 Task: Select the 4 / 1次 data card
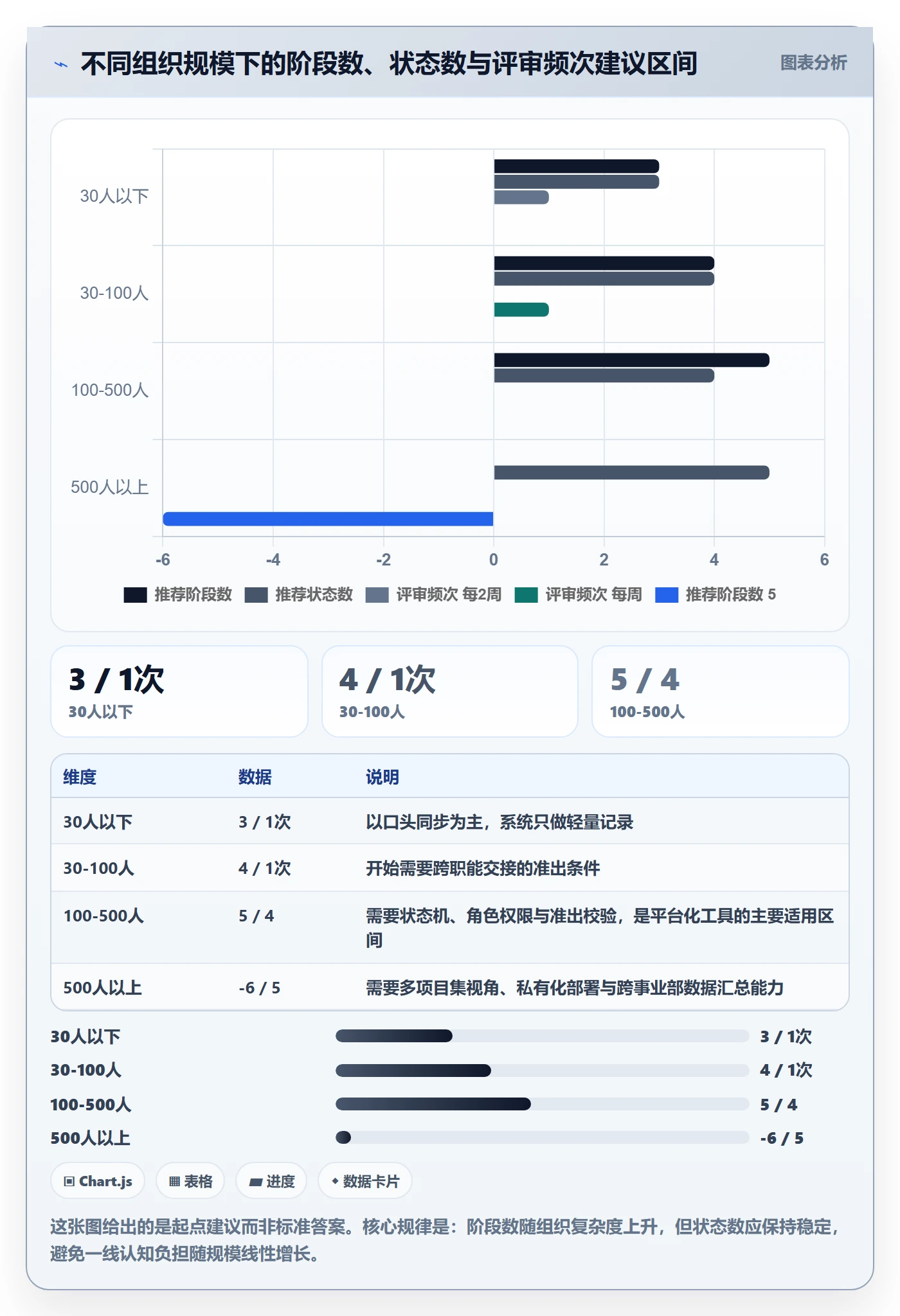point(450,691)
